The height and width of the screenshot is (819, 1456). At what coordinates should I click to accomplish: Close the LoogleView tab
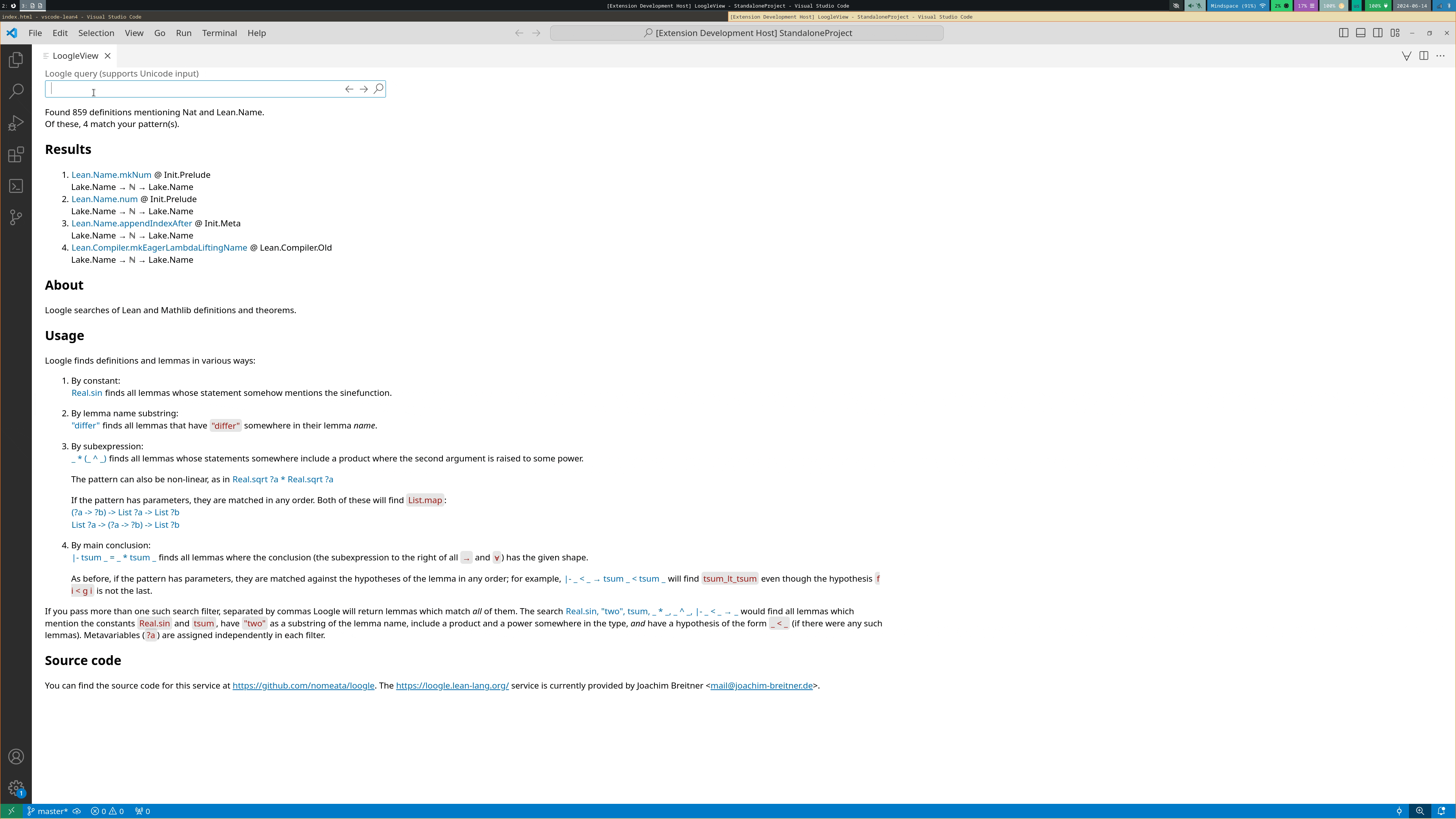(107, 56)
